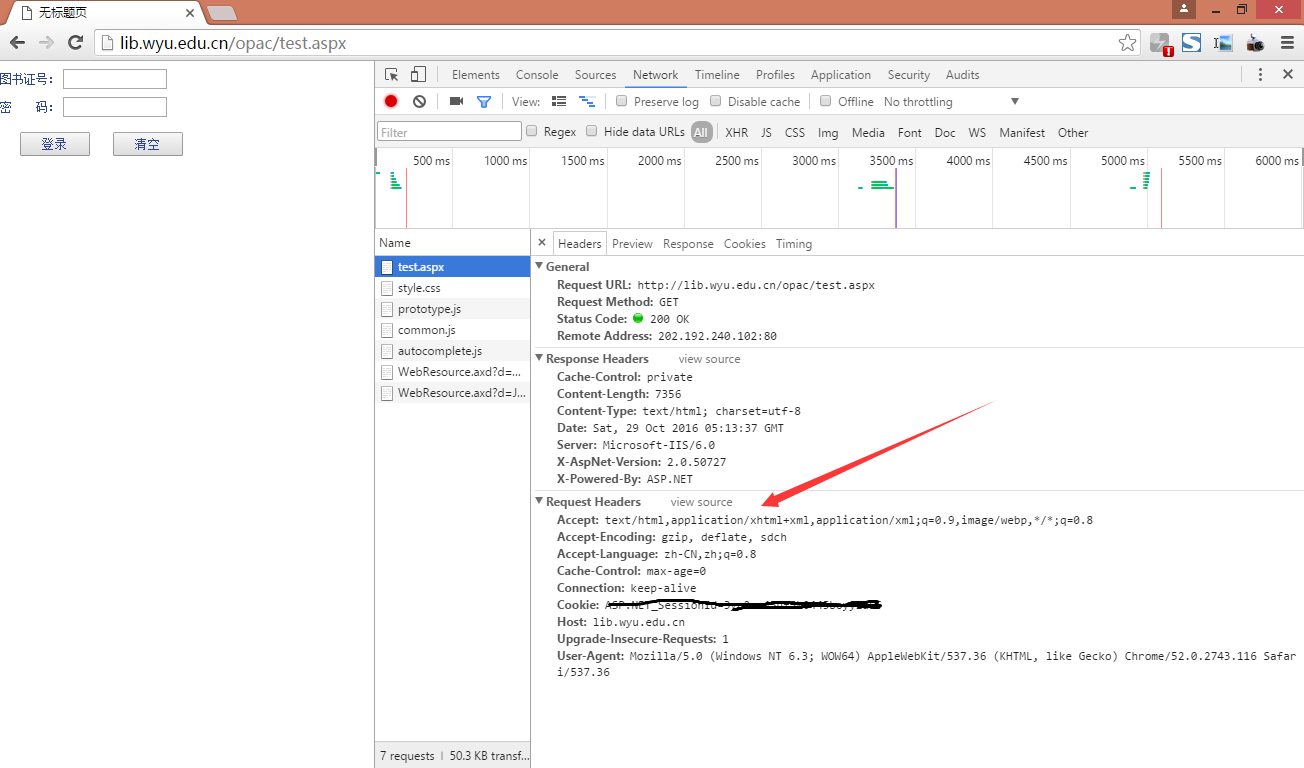Toggle the overview waterfall view icon

587,101
